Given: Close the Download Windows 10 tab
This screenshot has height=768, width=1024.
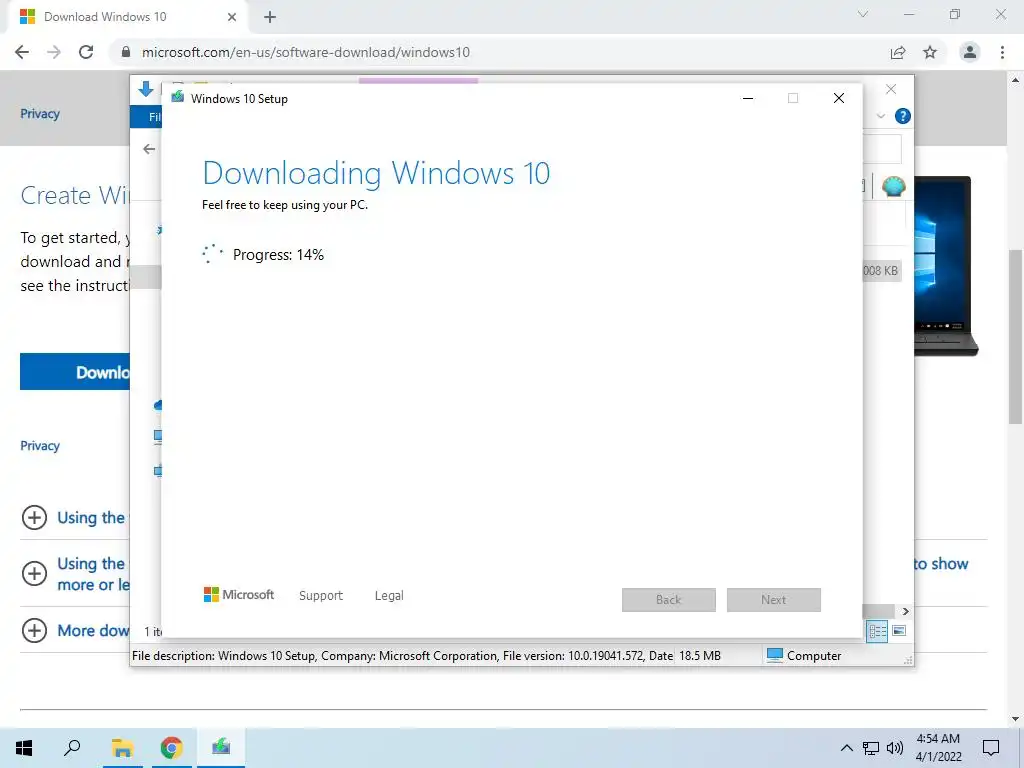Looking at the screenshot, I should click(232, 17).
